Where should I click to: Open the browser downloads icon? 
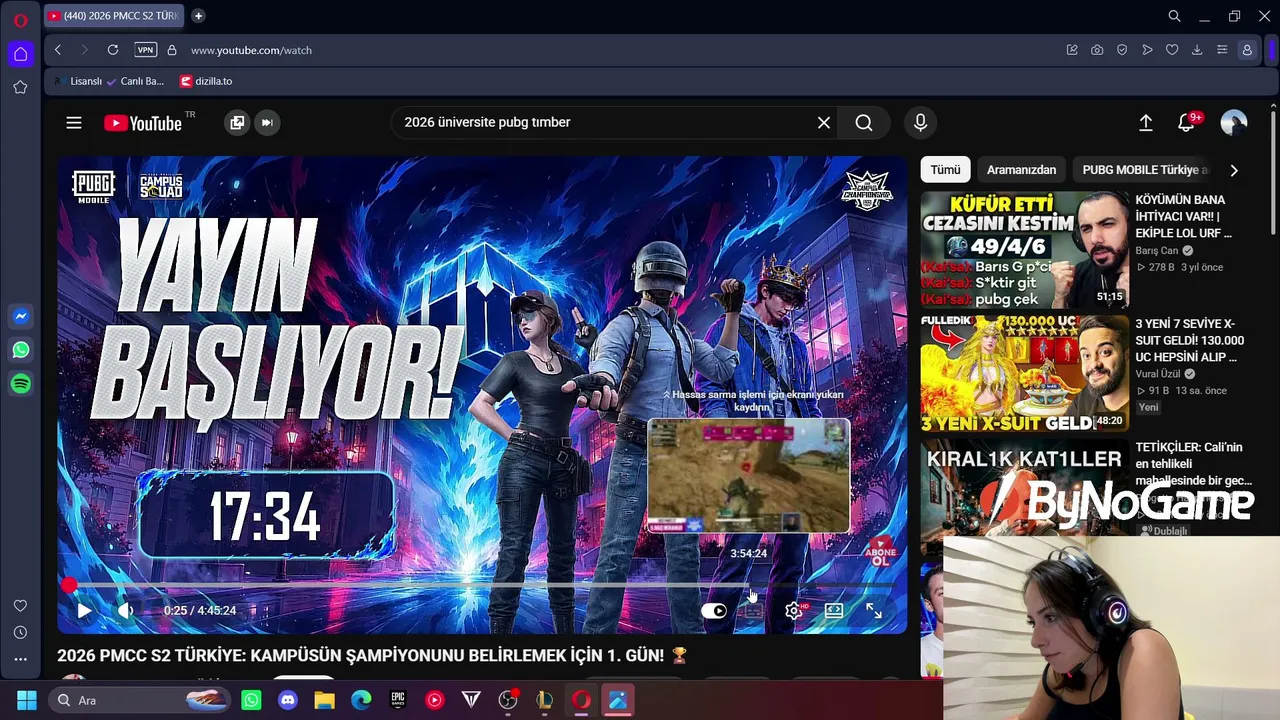[x=1197, y=50]
